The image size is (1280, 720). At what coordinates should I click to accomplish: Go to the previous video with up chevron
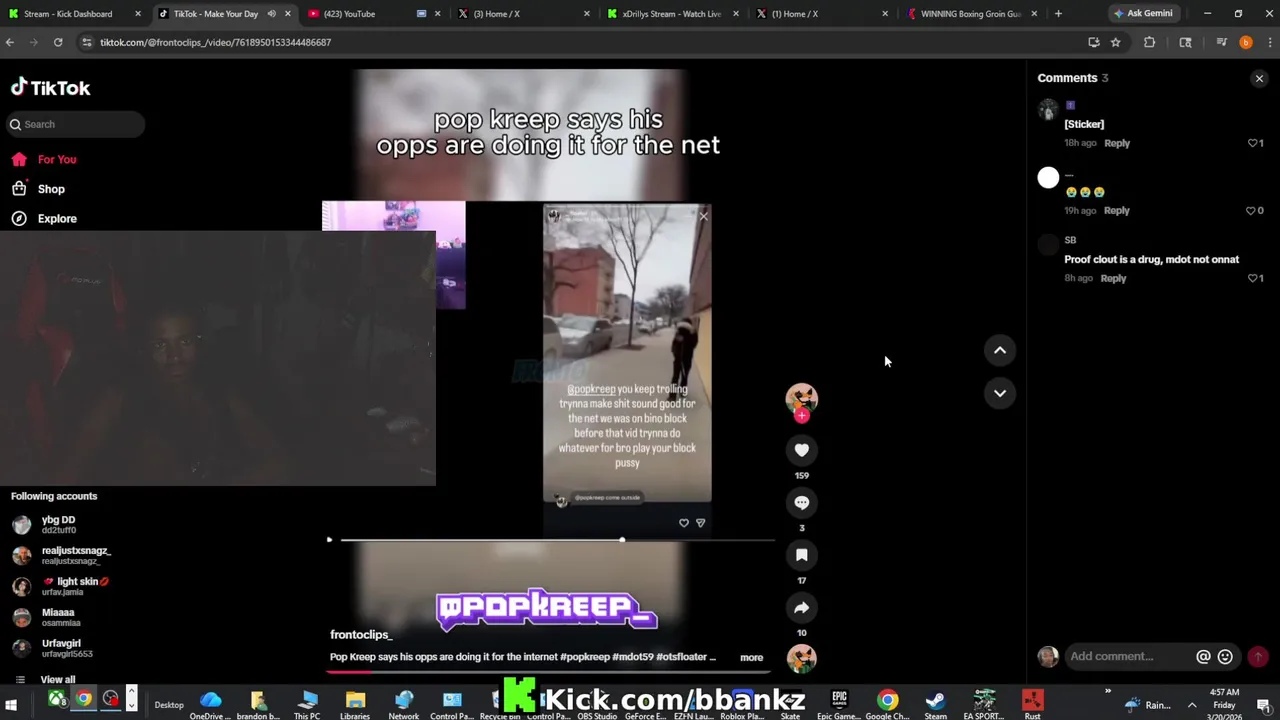(999, 350)
